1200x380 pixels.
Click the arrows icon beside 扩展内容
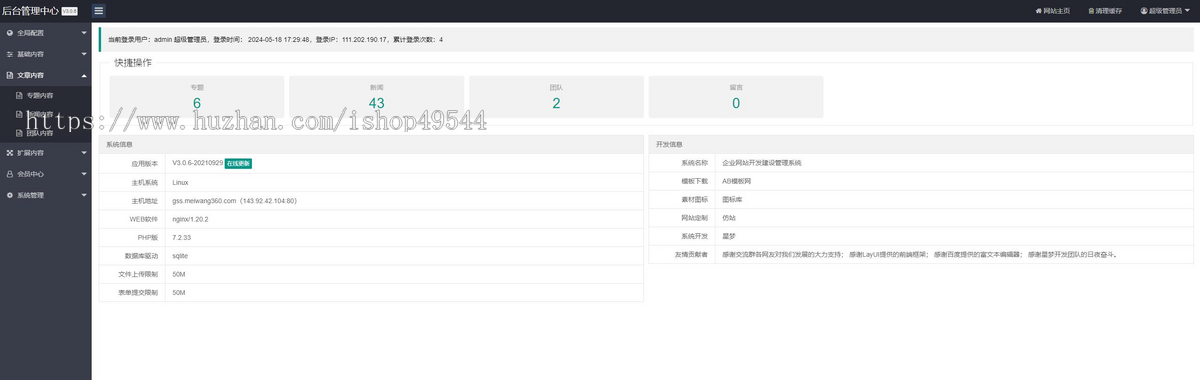[x=9, y=153]
